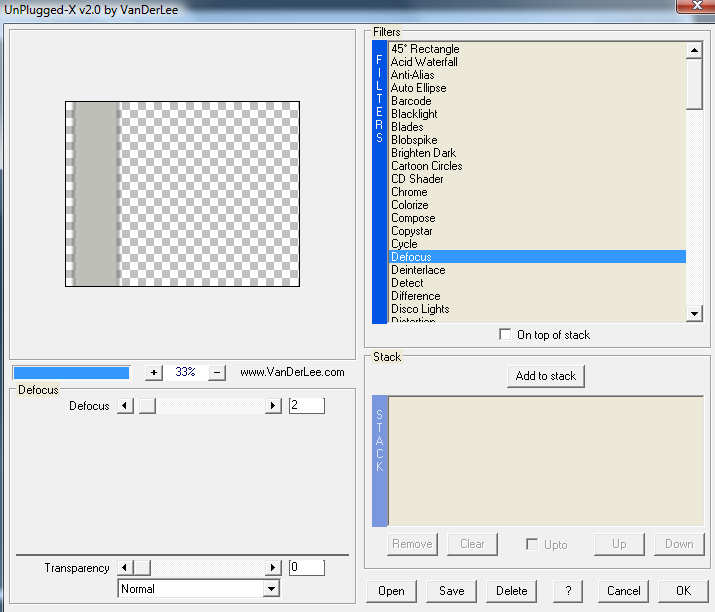The height and width of the screenshot is (612, 715).
Task: Click the zoom out minus button
Action: pos(218,372)
